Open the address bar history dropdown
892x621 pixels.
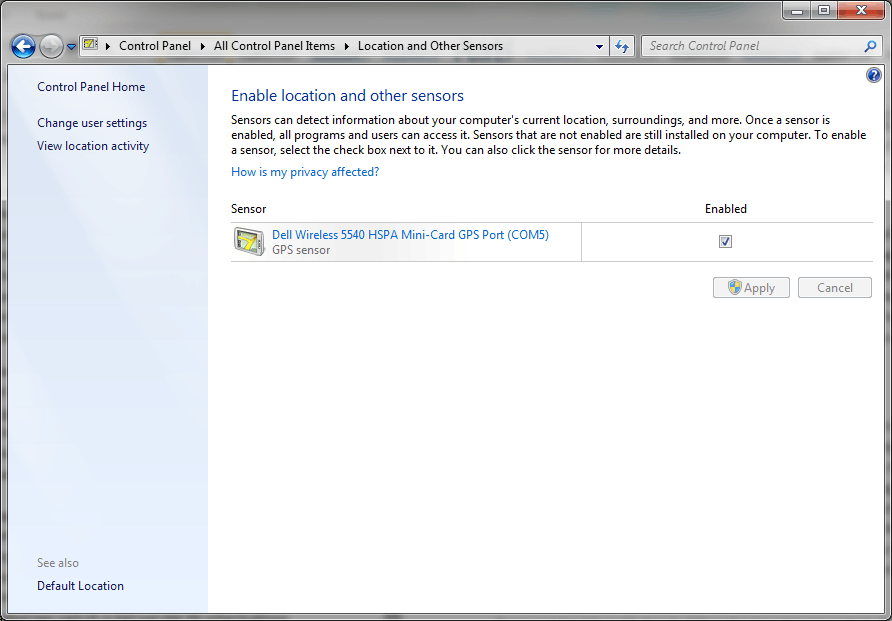[x=599, y=47]
